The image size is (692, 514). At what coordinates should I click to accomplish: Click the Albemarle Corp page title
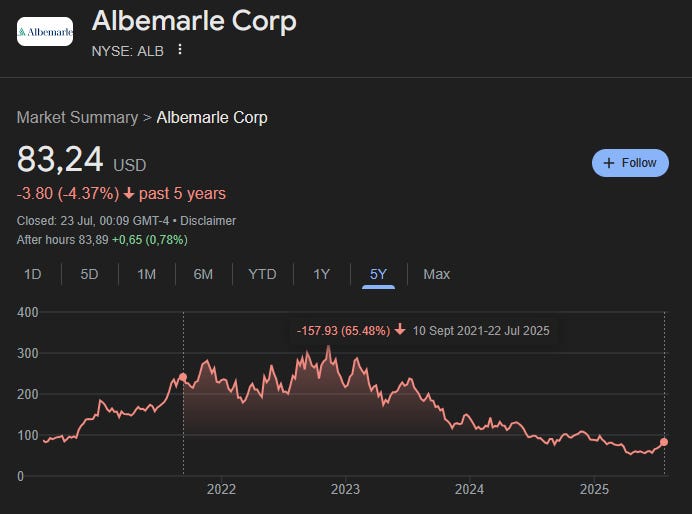pyautogui.click(x=194, y=21)
